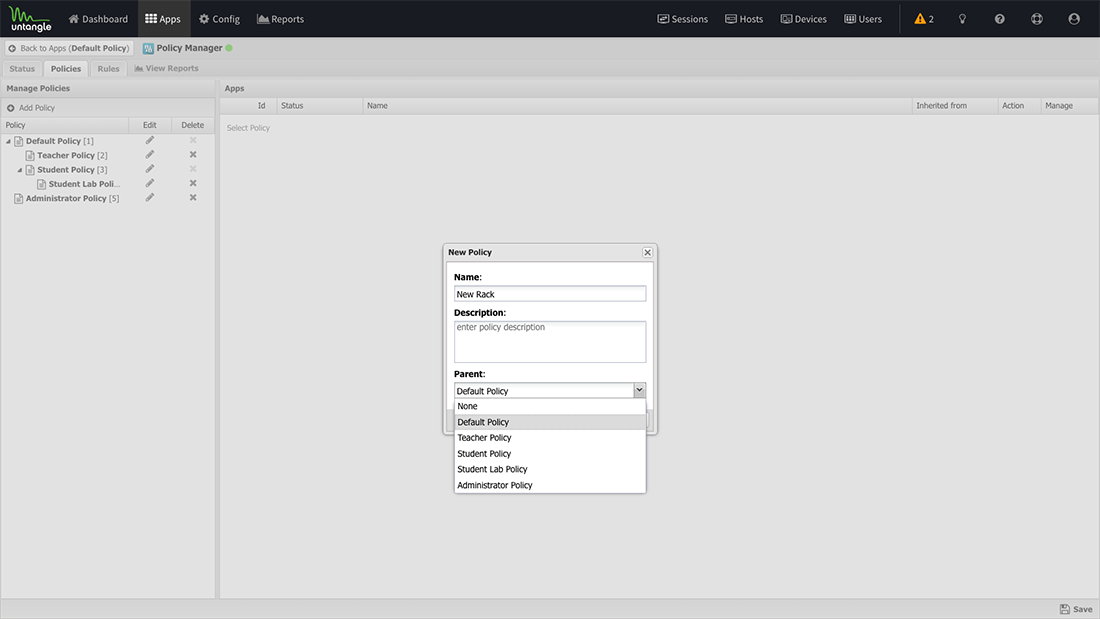Image resolution: width=1100 pixels, height=619 pixels.
Task: Select Teacher Policy [2] in the tree
Action: point(72,155)
